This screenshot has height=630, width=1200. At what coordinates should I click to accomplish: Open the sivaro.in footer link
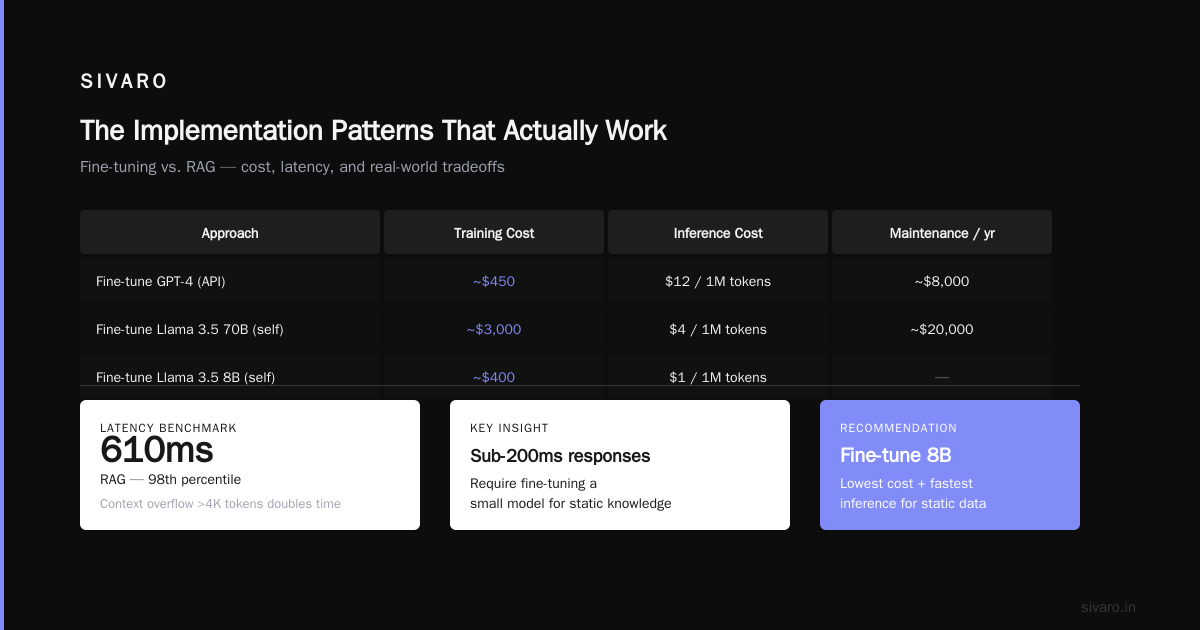[x=1108, y=607]
